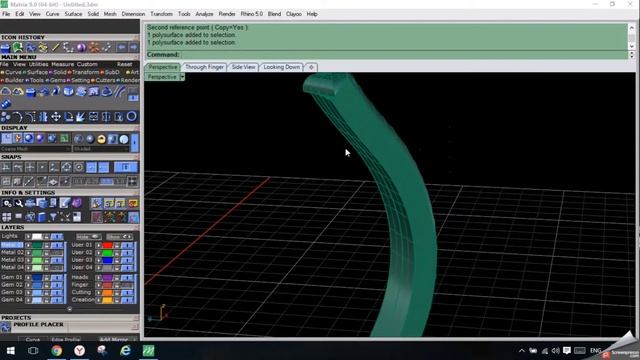Open the Analyze menu
Screen dimensions: 640x360
pos(204,14)
